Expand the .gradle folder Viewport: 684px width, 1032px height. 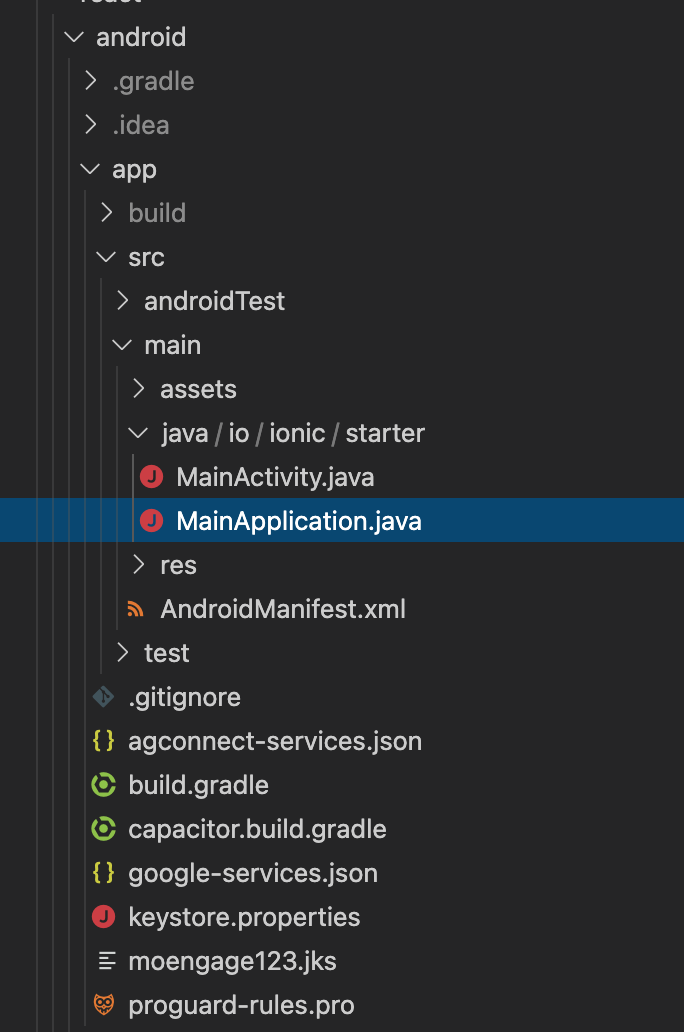coord(89,81)
